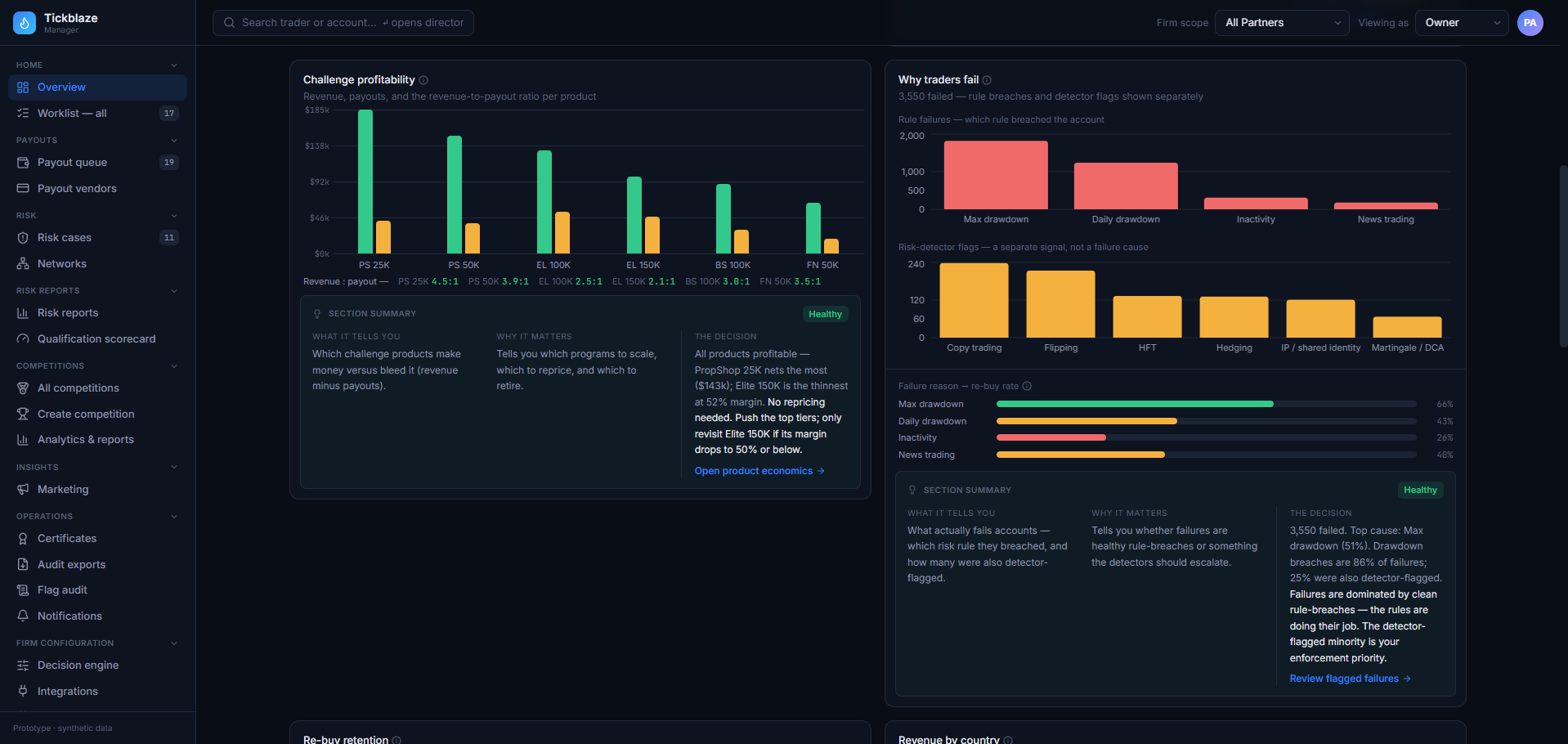
Task: Click info icon beside Re-buy retention title
Action: coord(396,740)
